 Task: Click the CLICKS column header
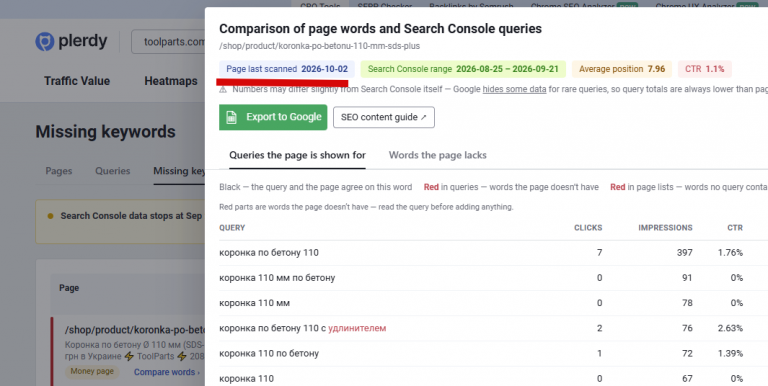point(588,228)
